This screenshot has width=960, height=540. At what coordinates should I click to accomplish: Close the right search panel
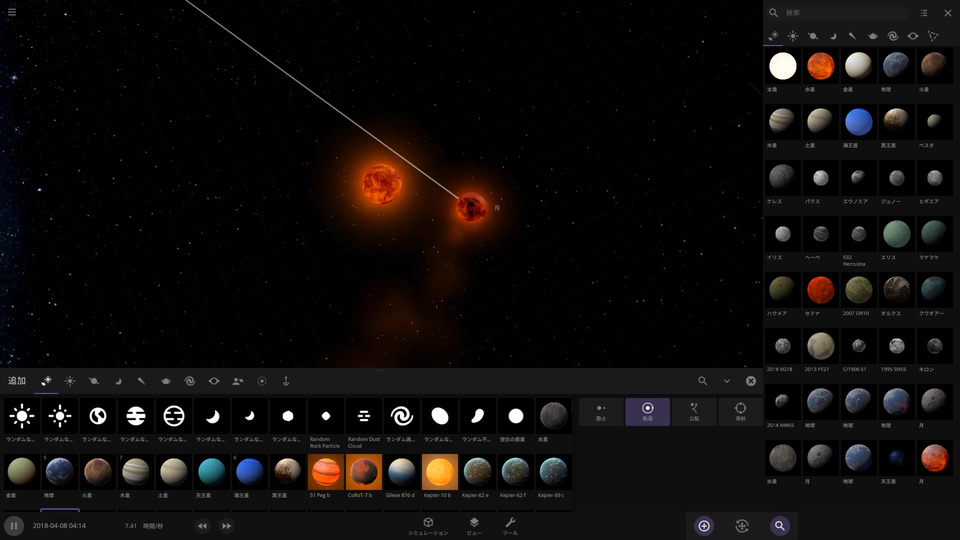click(948, 12)
